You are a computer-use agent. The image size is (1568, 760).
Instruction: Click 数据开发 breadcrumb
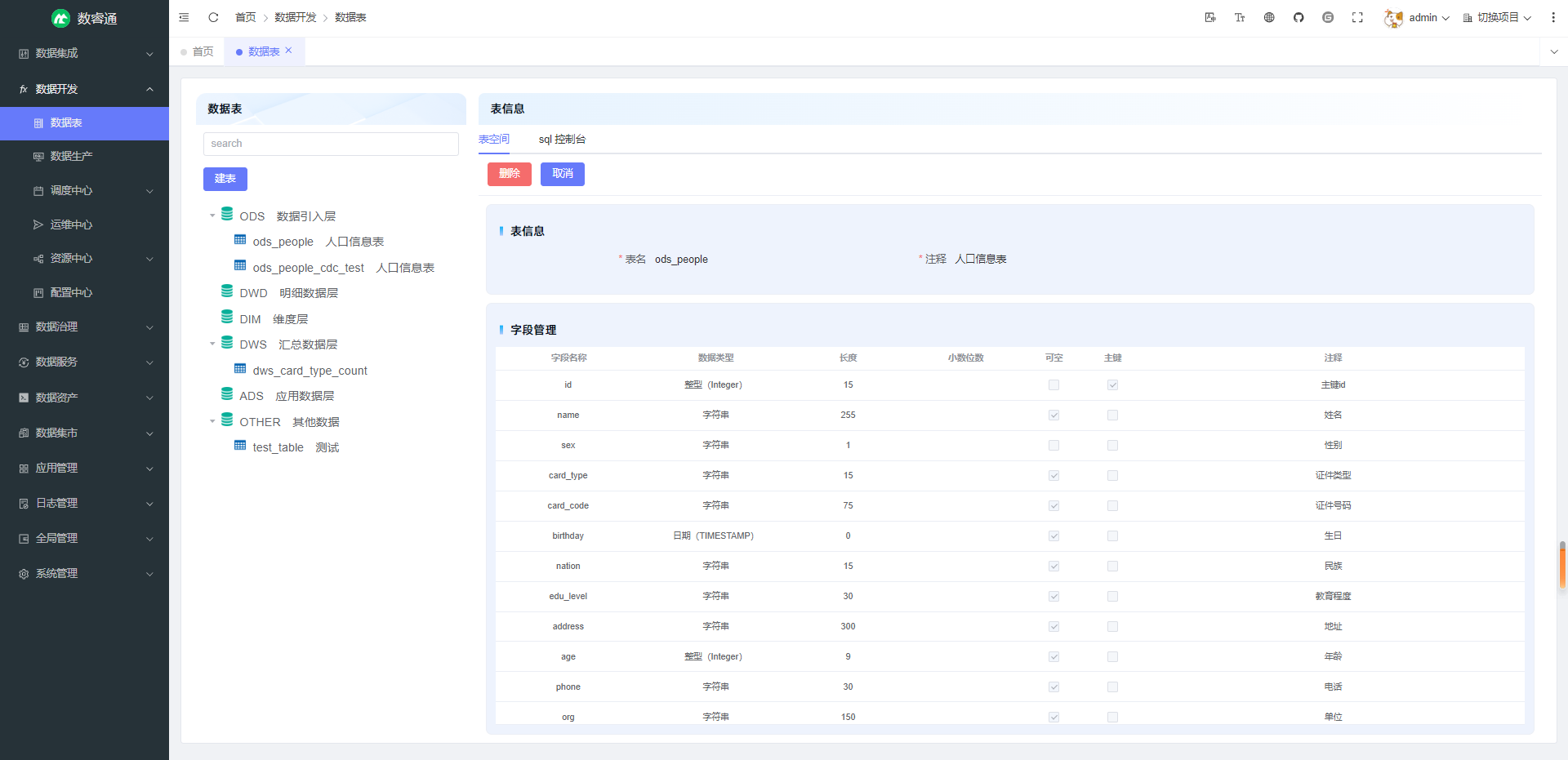pos(295,17)
